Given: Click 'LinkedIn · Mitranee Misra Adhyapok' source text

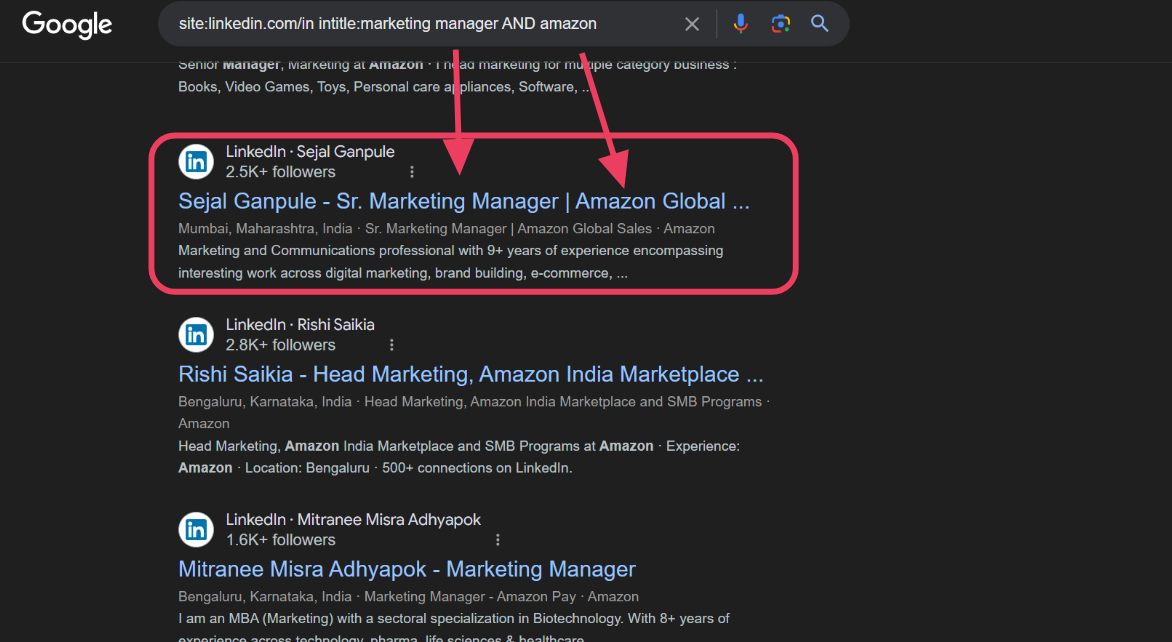Looking at the screenshot, I should click(354, 520).
